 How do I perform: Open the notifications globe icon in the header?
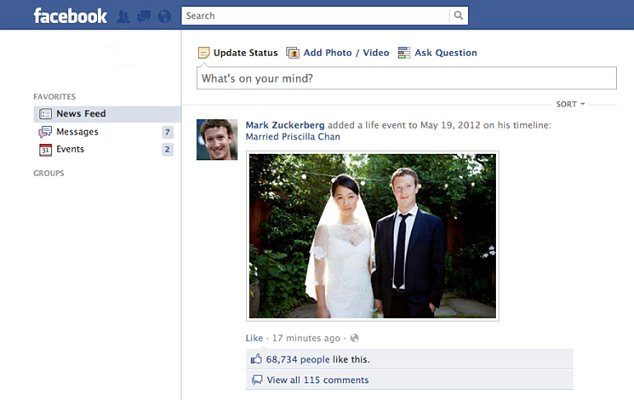(164, 16)
